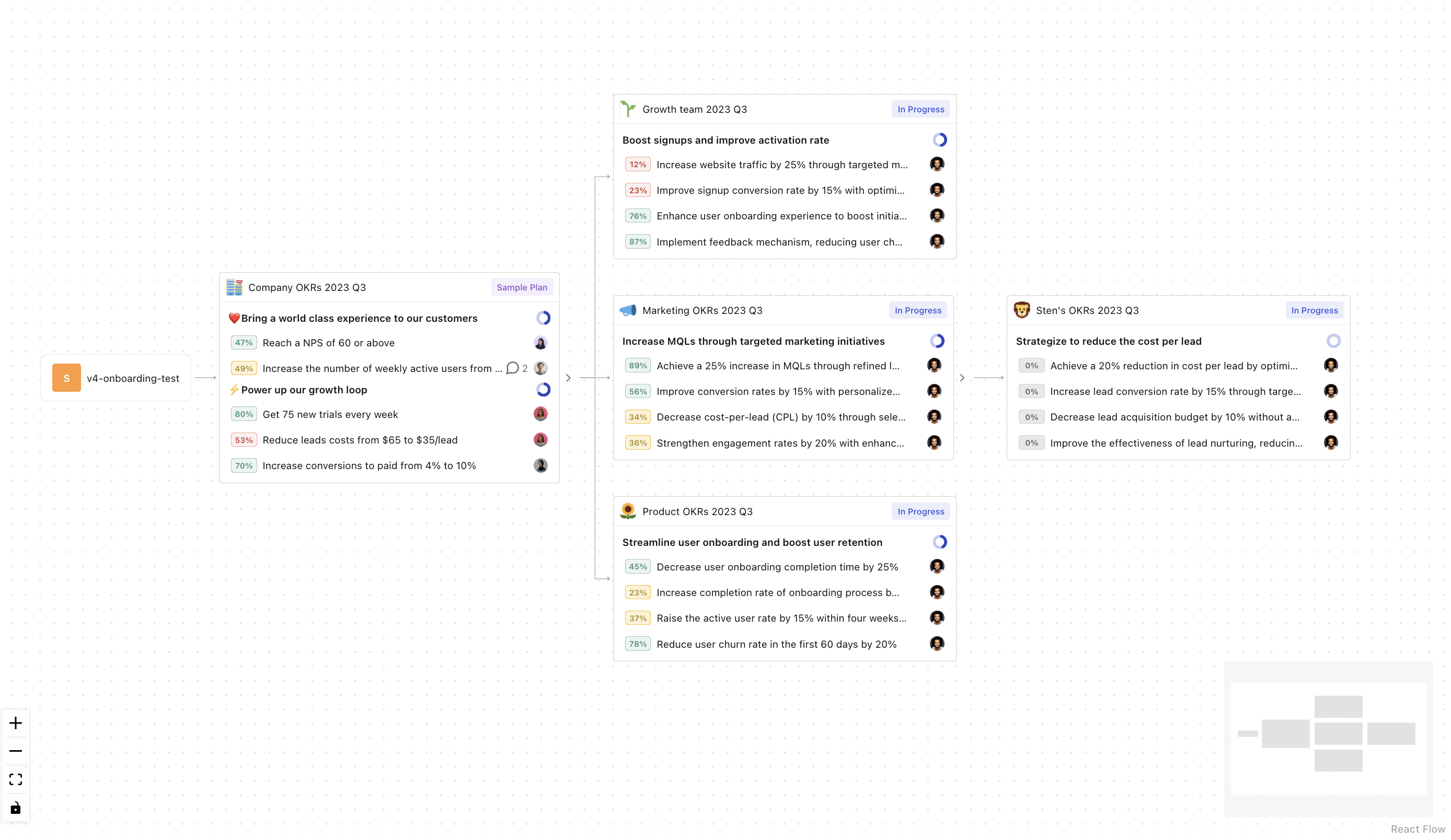Click the lion icon on Sten's OKRs node
Viewport: 1451px width, 840px height.
coord(1022,310)
